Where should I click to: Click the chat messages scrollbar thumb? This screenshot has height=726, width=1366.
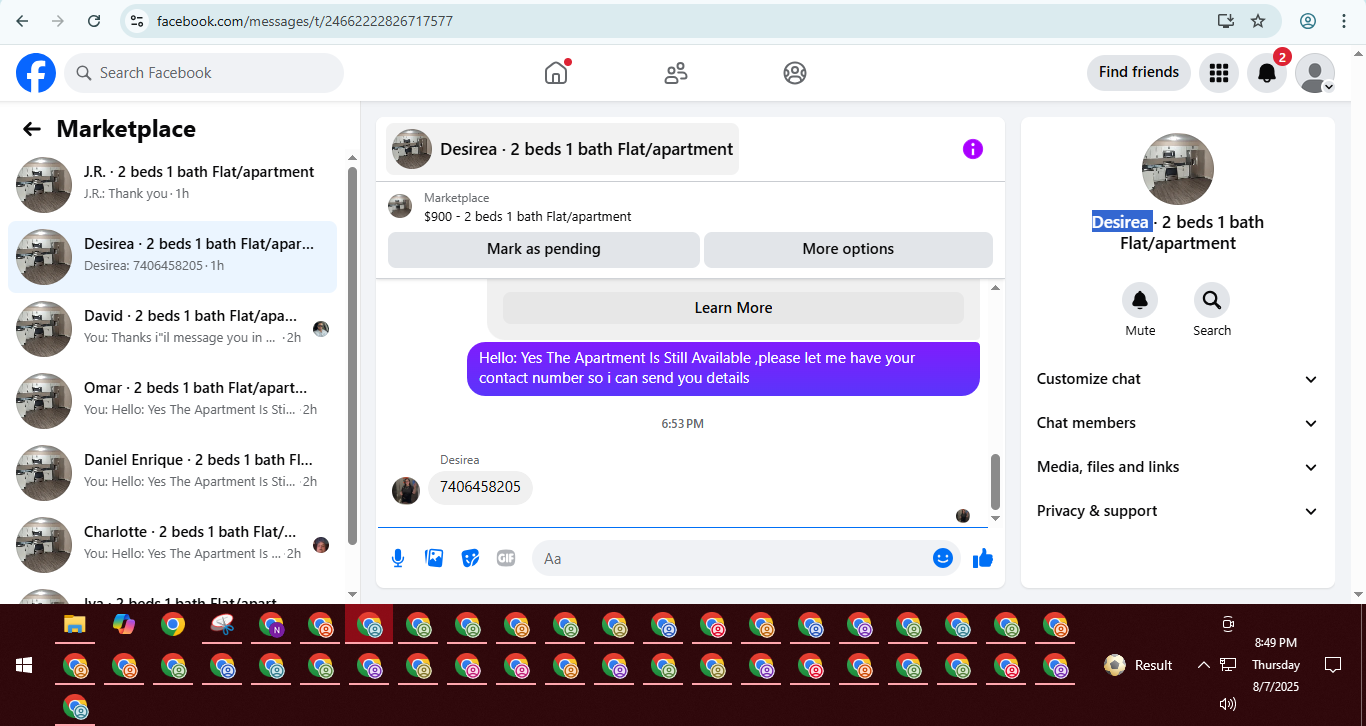[995, 482]
